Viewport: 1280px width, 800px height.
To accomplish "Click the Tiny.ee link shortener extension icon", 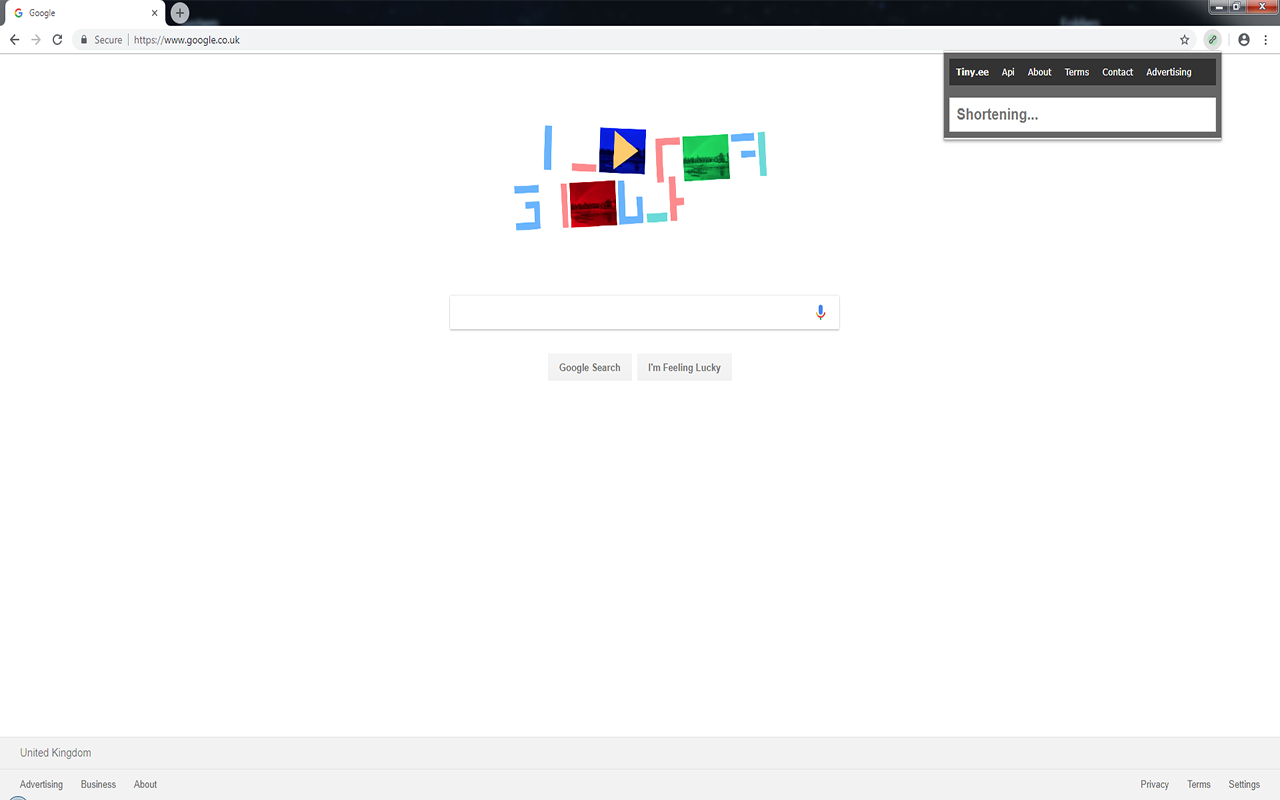I will 1212,40.
